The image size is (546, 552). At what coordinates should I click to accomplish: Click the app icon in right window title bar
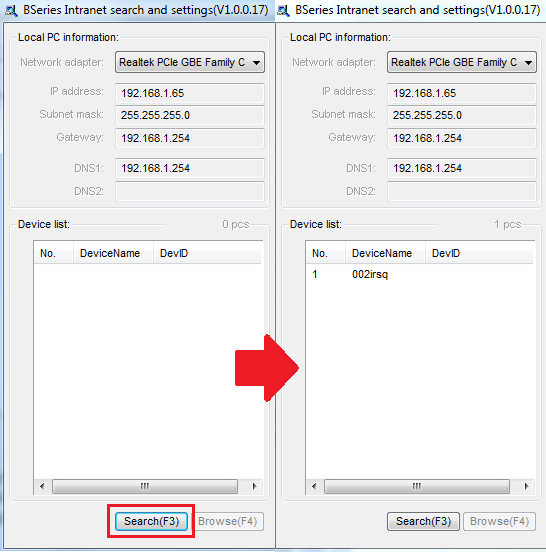point(283,11)
